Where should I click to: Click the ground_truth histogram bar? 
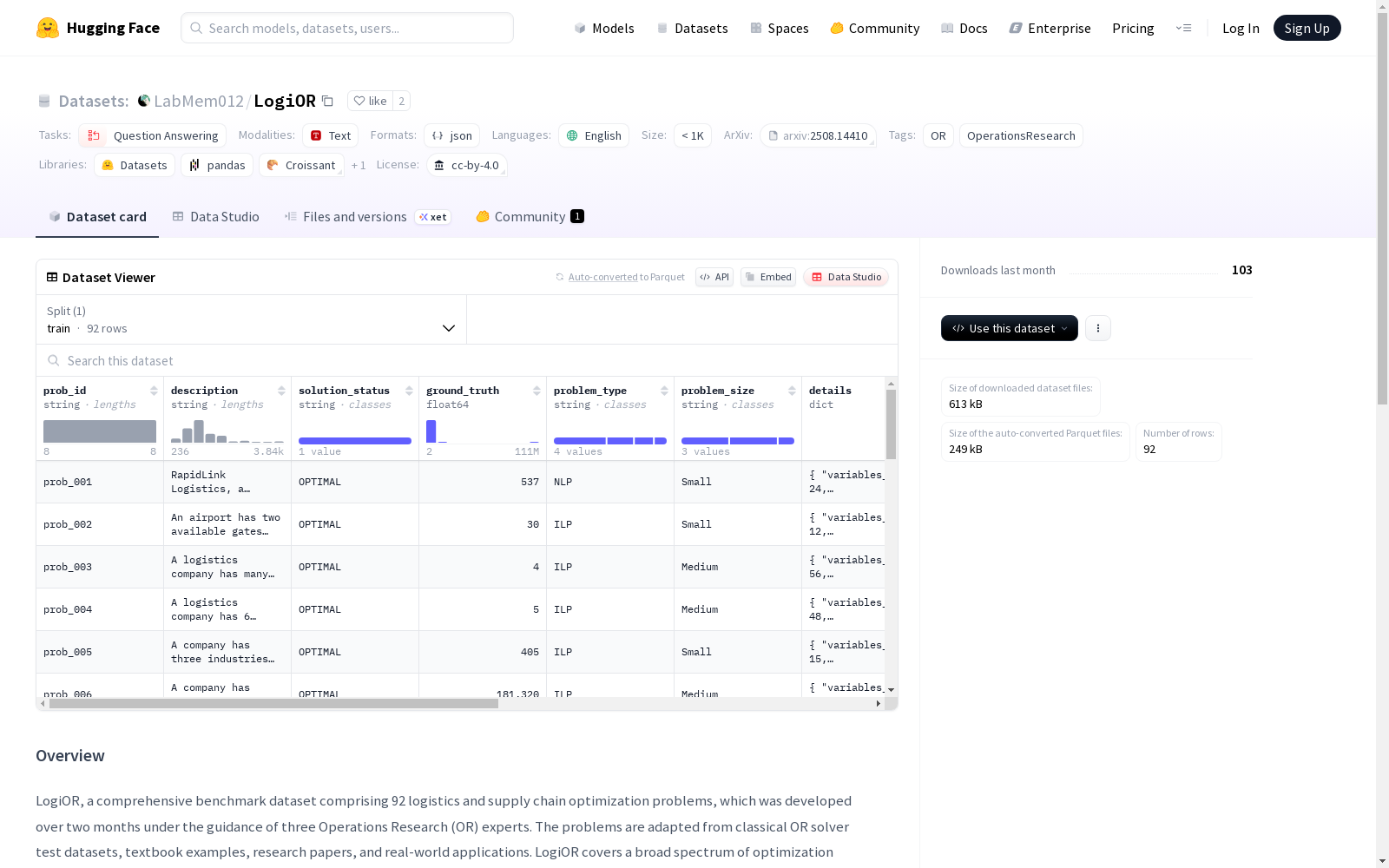[431, 431]
